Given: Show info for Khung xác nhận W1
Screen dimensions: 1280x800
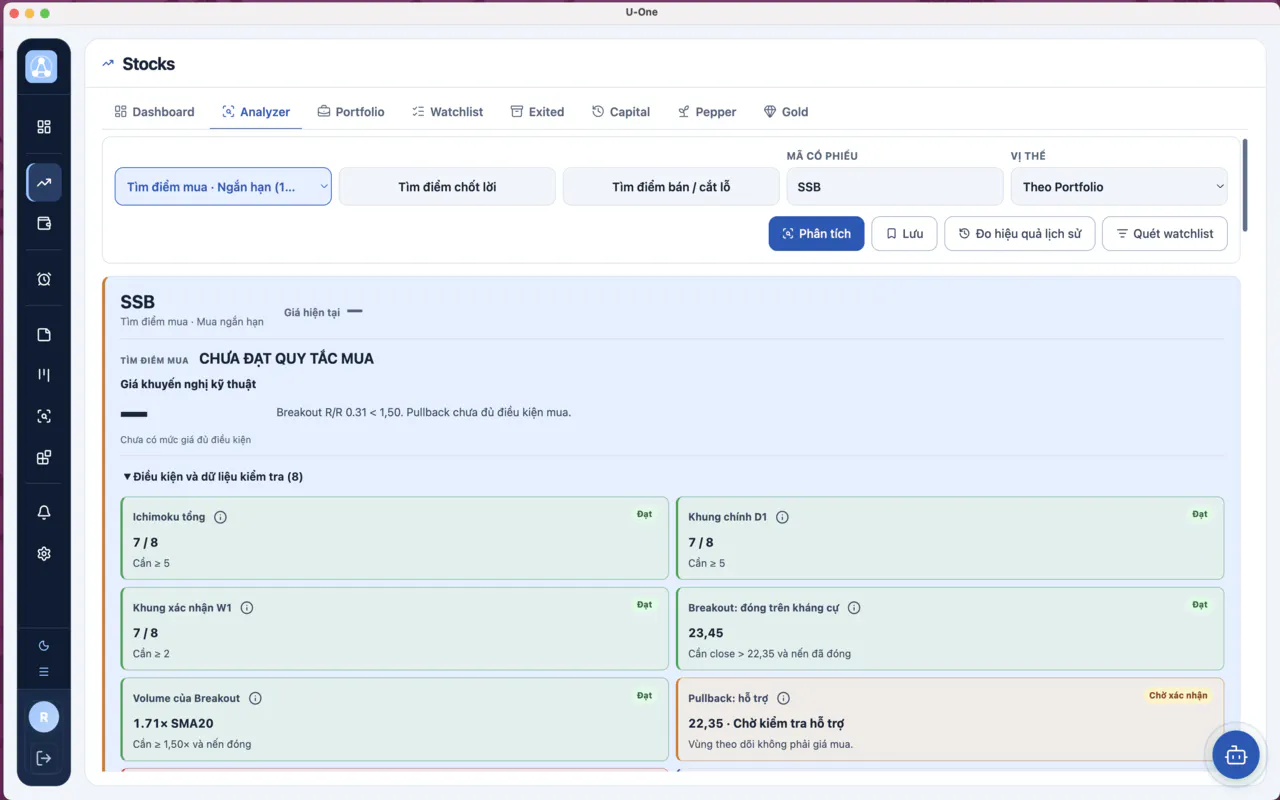Looking at the screenshot, I should [247, 608].
